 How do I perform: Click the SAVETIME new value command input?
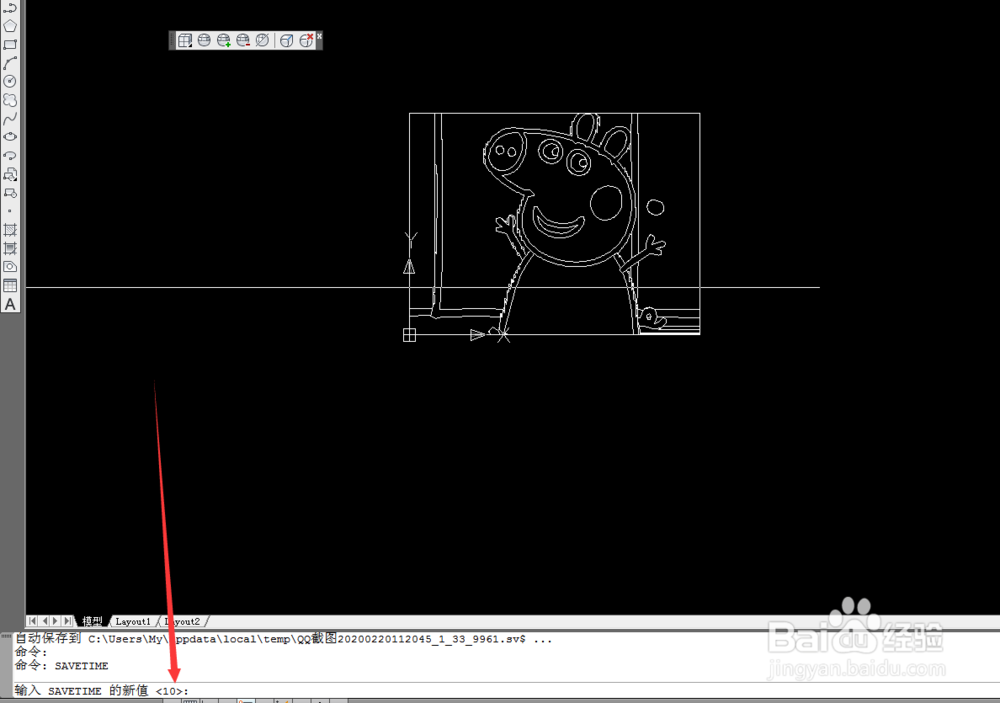(506, 690)
